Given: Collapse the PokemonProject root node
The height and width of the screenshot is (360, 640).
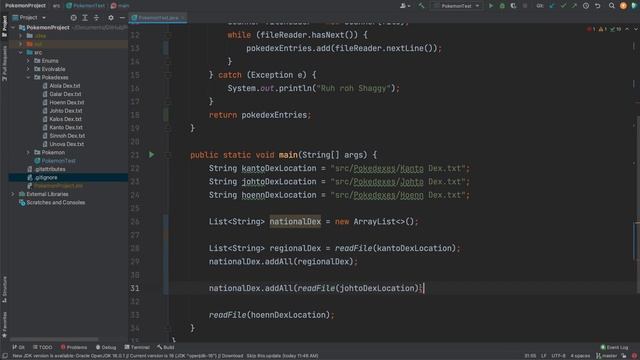Looking at the screenshot, I should pyautogui.click(x=13, y=28).
